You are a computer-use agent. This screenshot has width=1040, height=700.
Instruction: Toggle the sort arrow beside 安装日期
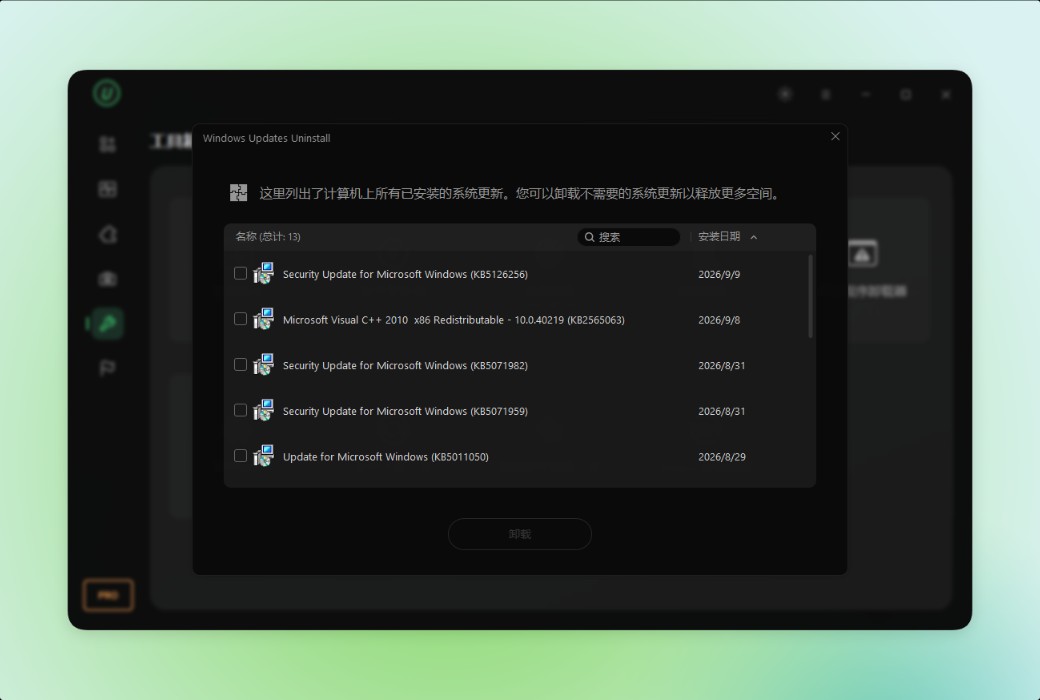(753, 237)
